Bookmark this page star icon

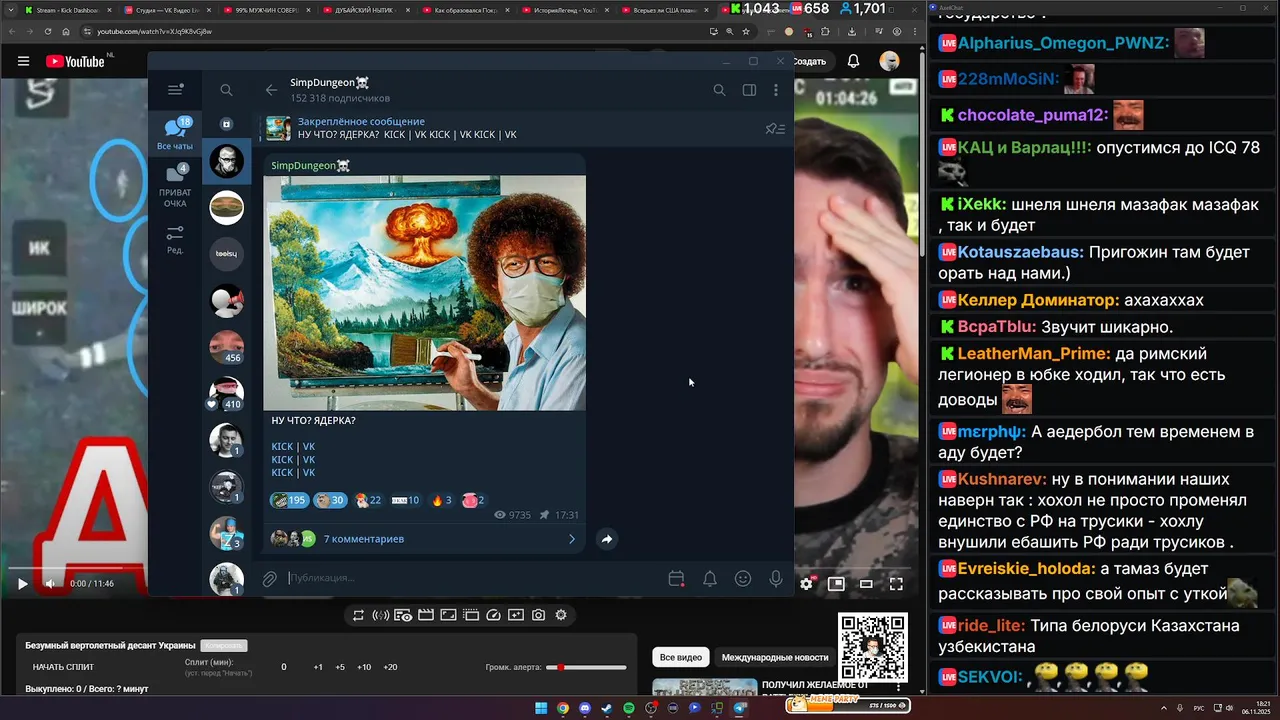click(x=746, y=31)
